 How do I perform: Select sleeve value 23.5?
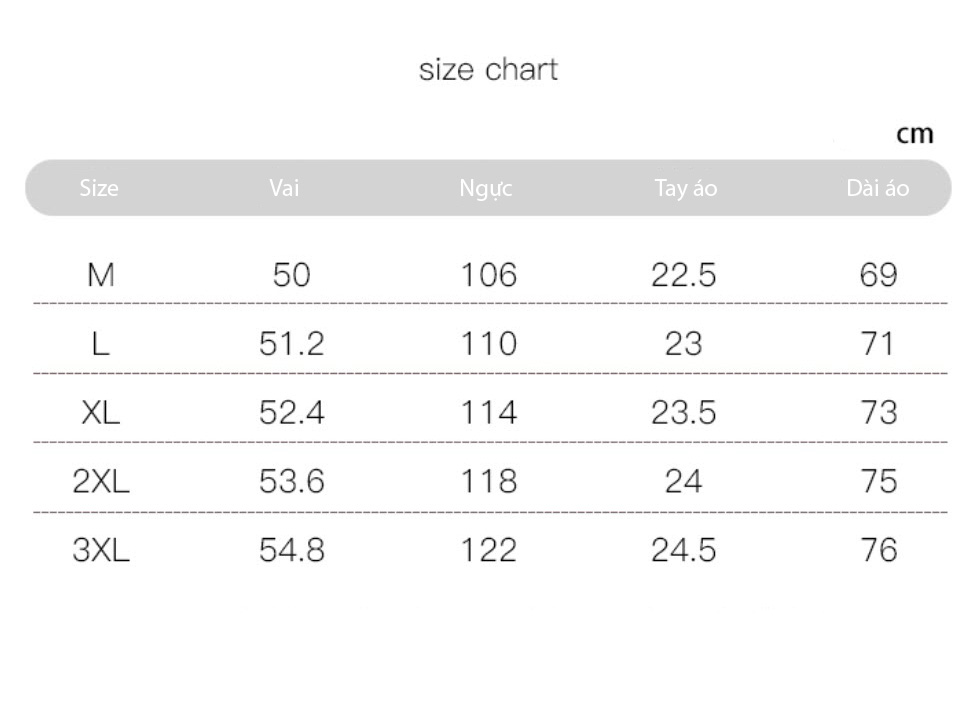683,412
